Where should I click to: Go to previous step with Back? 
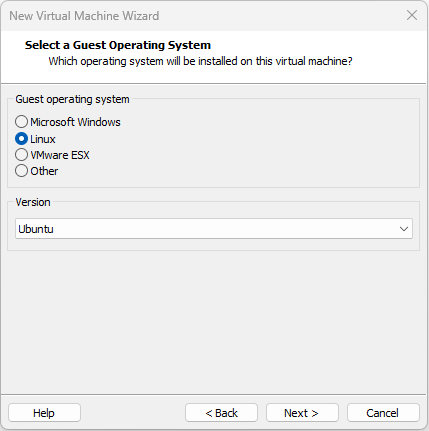[221, 413]
